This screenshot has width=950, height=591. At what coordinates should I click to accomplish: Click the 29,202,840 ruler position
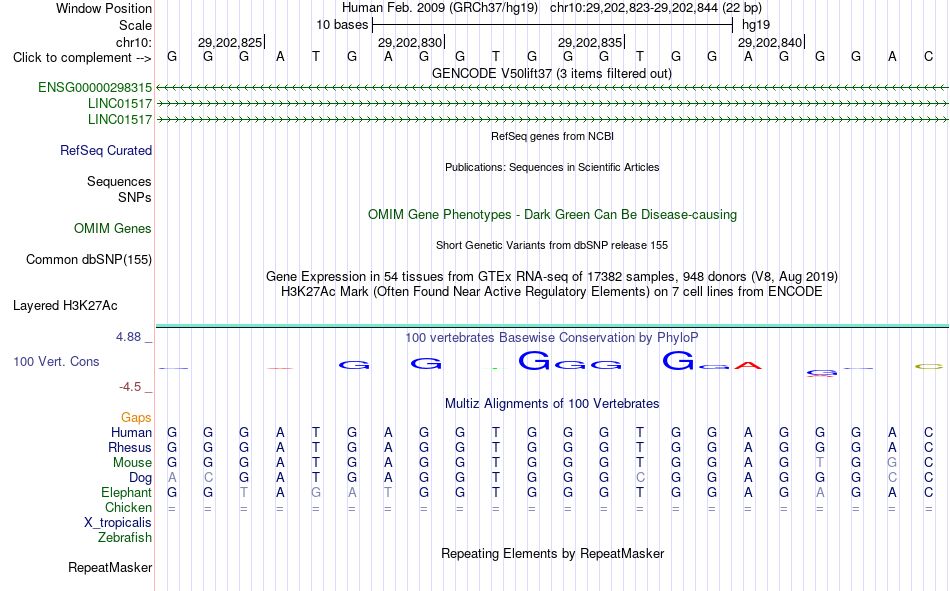click(x=769, y=42)
